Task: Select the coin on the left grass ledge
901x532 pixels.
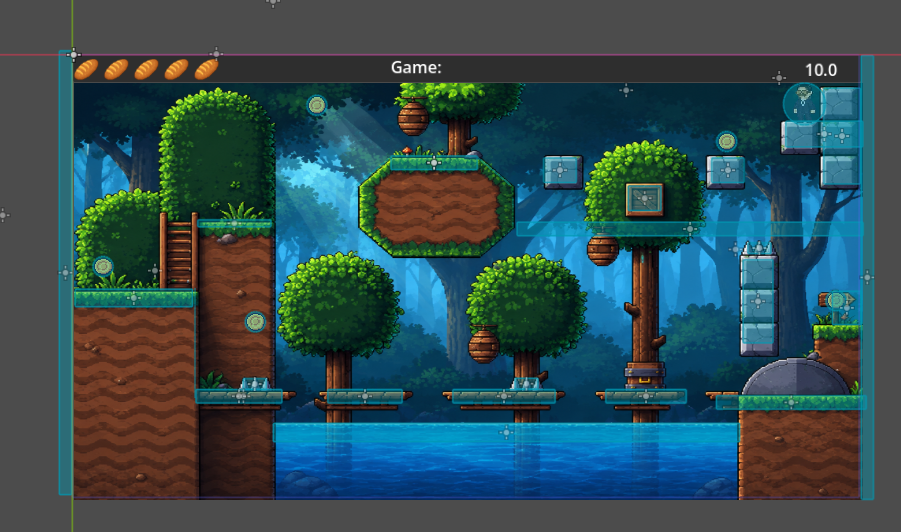Action: pyautogui.click(x=103, y=267)
